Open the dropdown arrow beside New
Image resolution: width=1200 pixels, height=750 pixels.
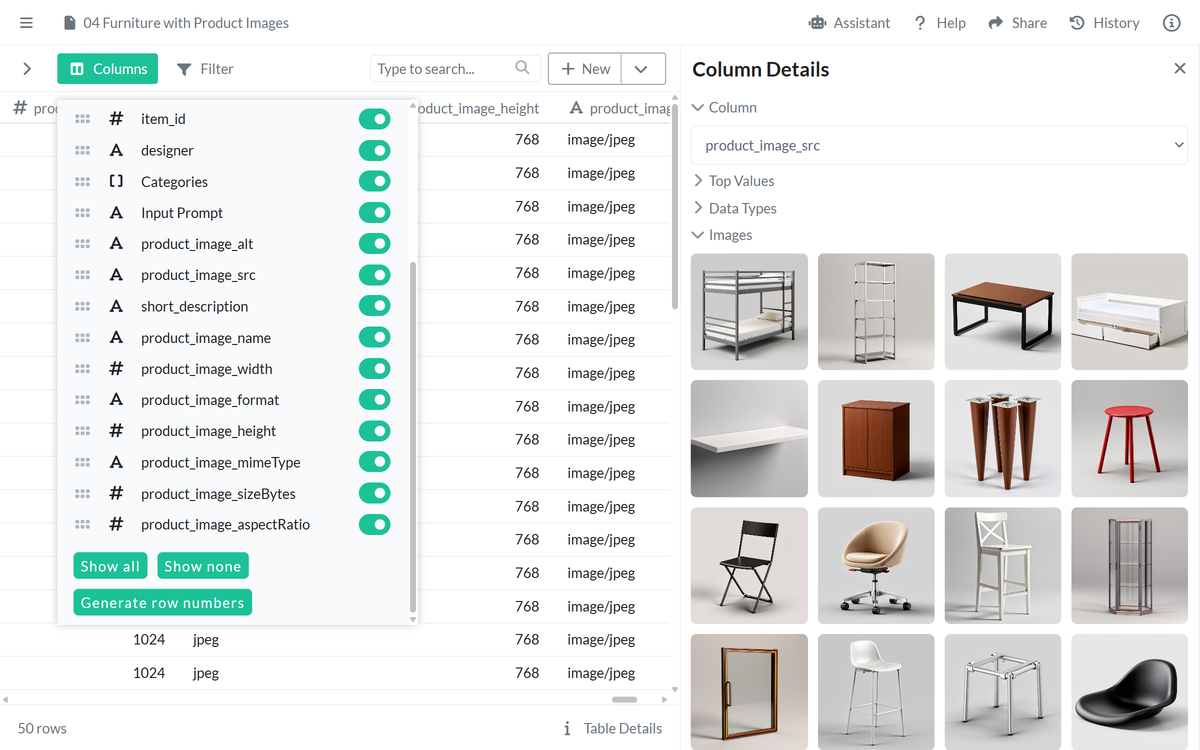tap(643, 68)
